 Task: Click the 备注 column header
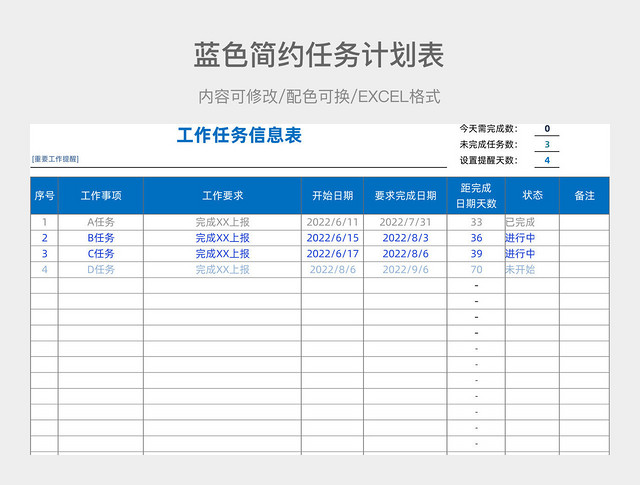[584, 196]
